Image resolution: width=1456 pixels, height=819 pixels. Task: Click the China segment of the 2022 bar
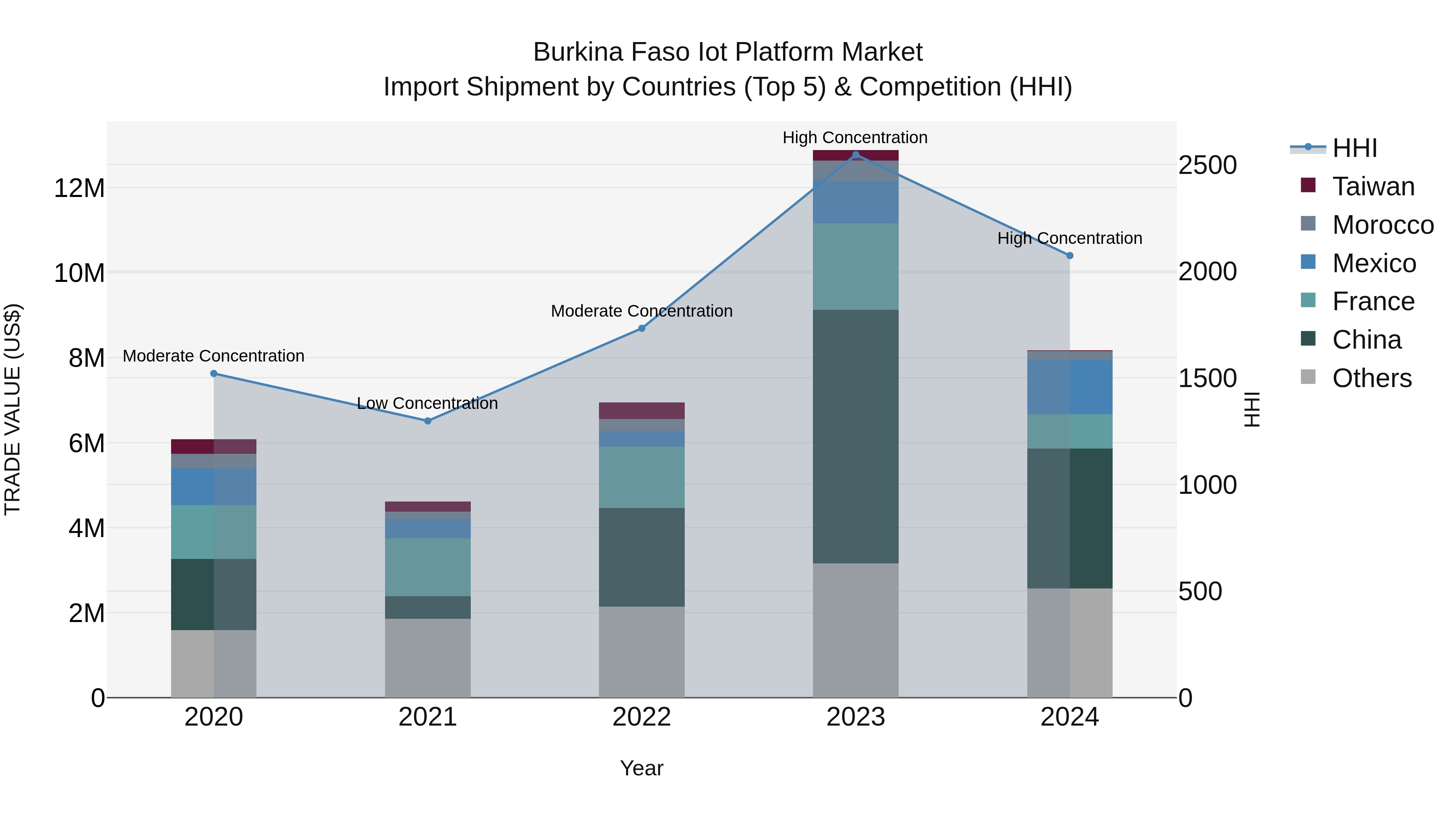coord(641,557)
